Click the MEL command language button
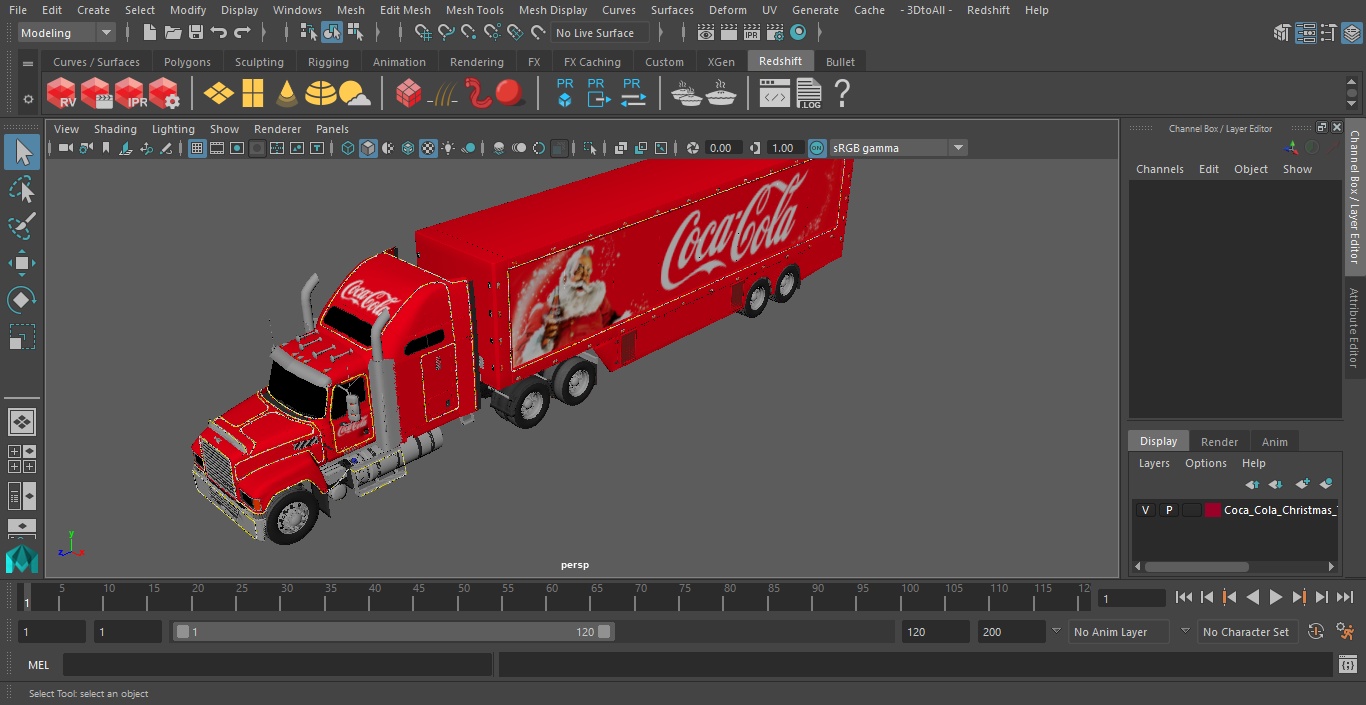 coord(38,665)
